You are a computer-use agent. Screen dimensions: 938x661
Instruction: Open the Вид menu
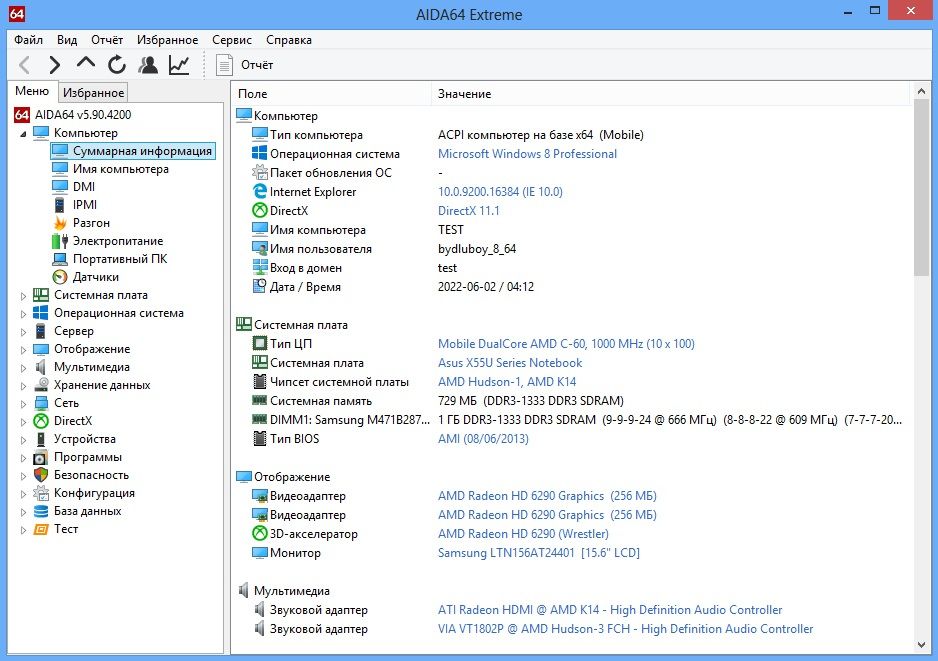pyautogui.click(x=67, y=40)
